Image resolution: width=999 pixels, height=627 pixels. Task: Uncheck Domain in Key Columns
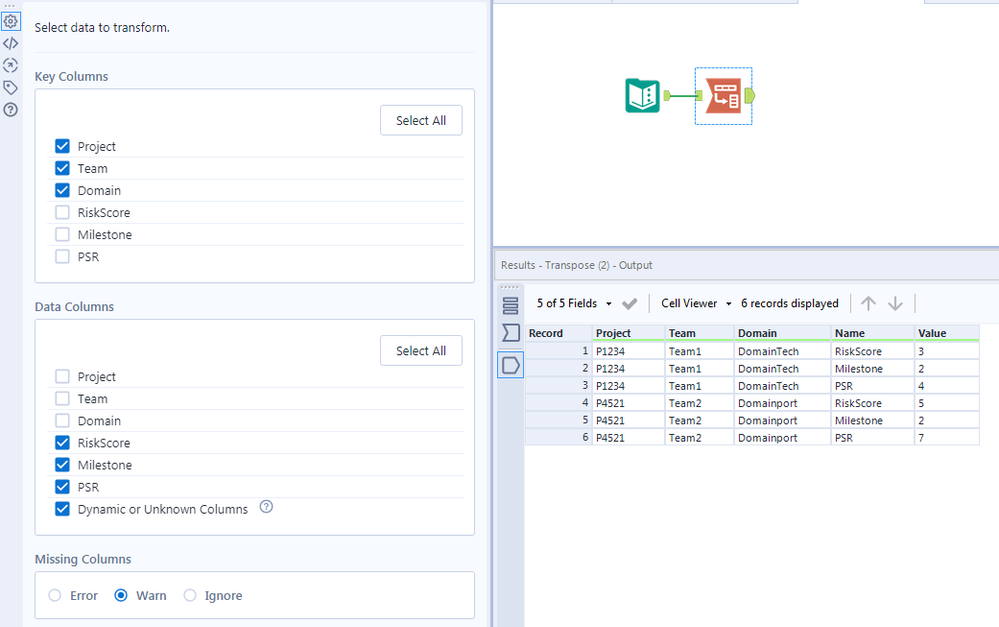(62, 190)
